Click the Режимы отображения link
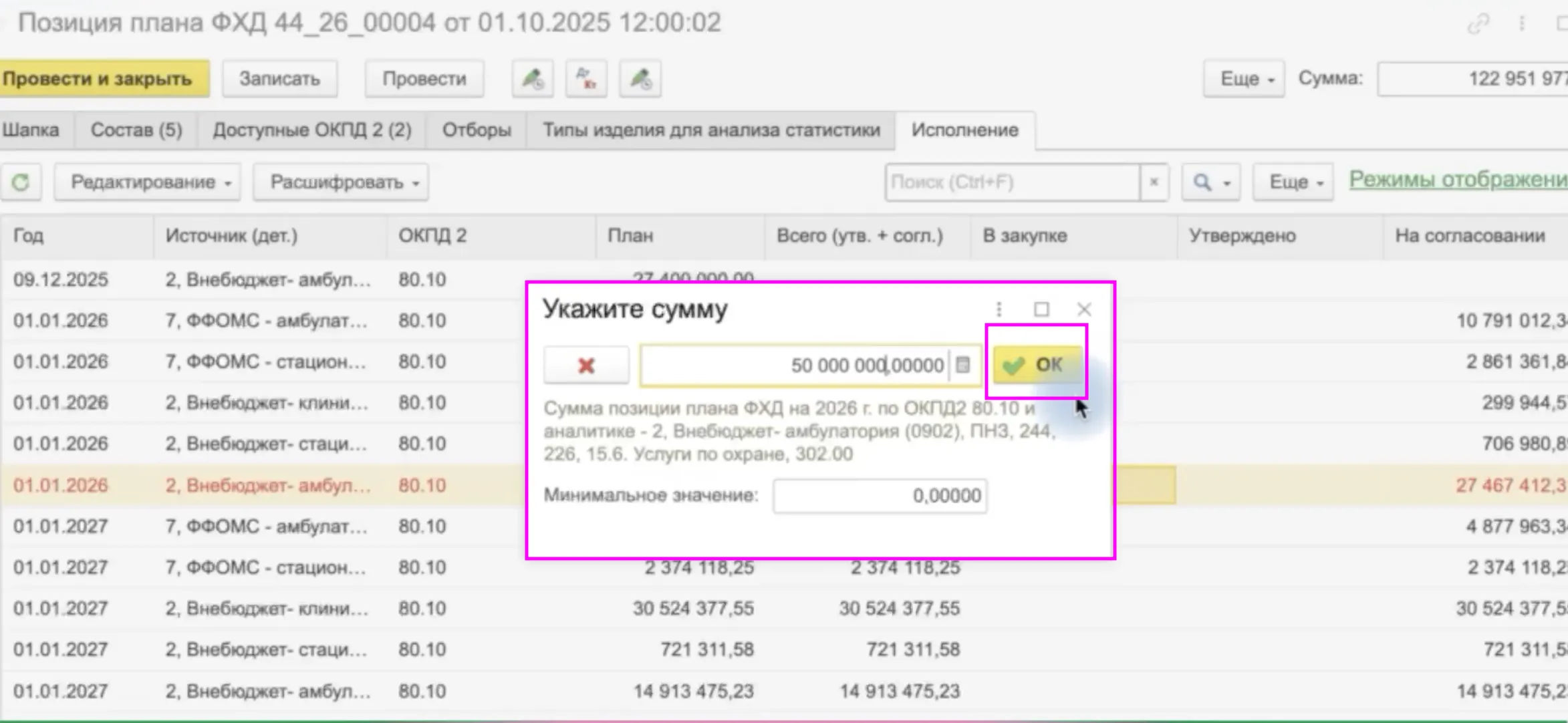The height and width of the screenshot is (723, 1568). click(1458, 179)
